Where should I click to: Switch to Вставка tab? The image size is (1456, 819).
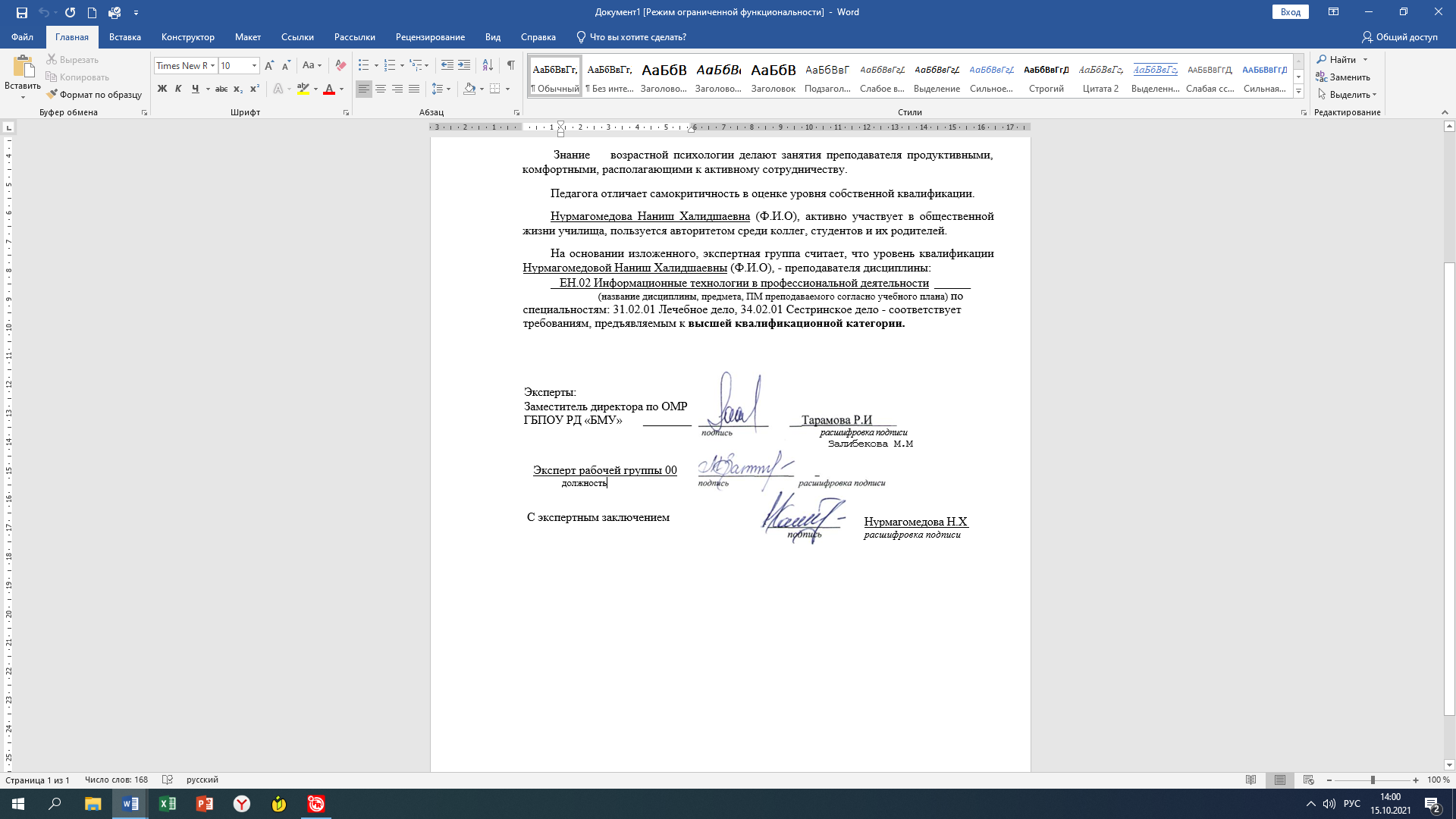pyautogui.click(x=125, y=37)
